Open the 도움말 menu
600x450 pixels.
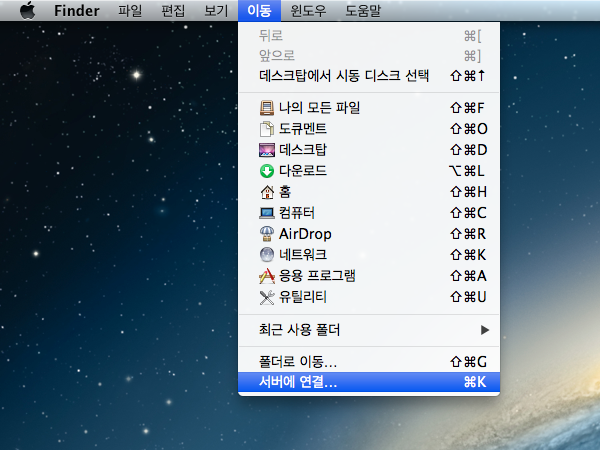click(x=363, y=11)
